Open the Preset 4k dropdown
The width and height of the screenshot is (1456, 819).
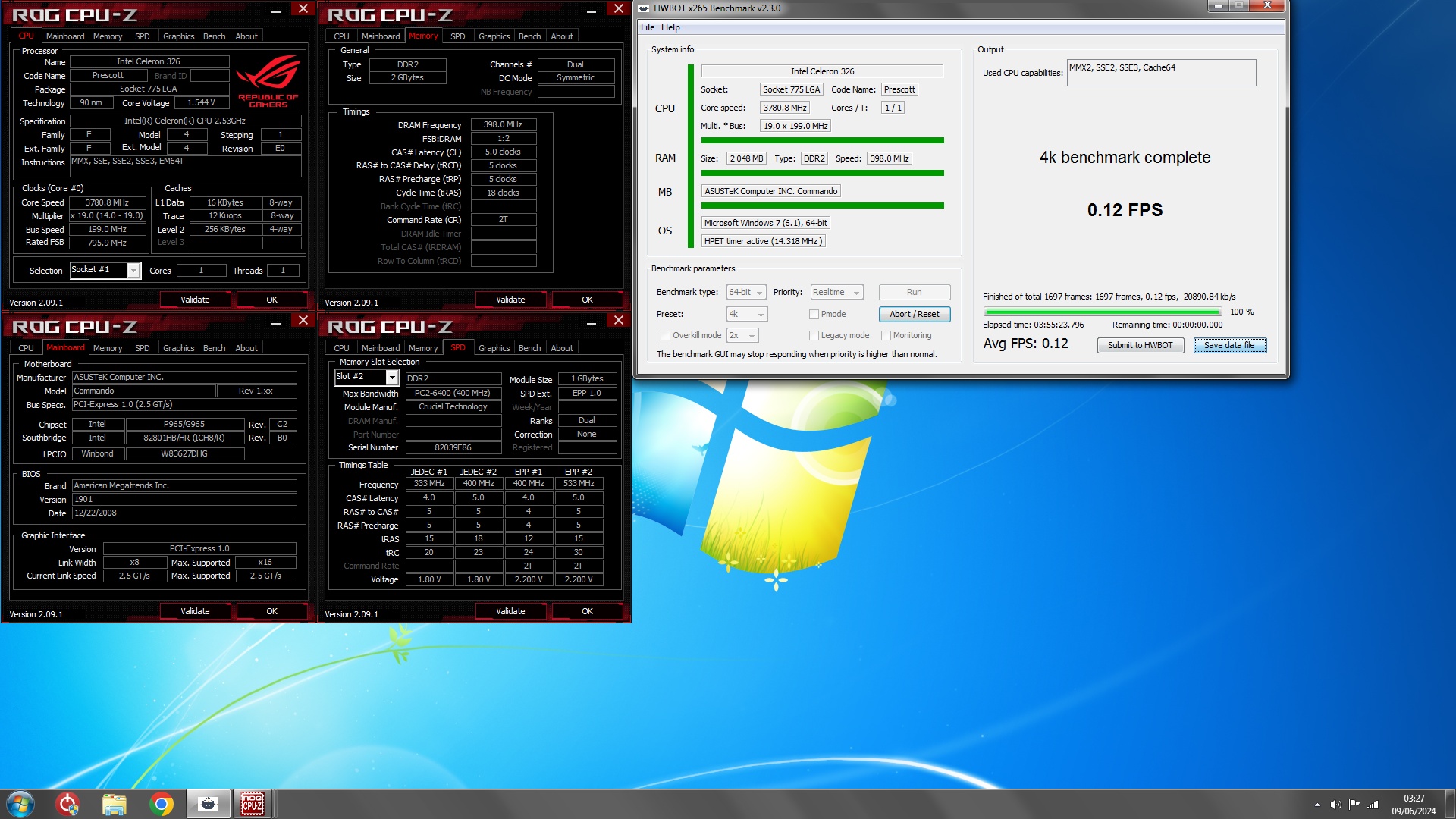tap(747, 314)
